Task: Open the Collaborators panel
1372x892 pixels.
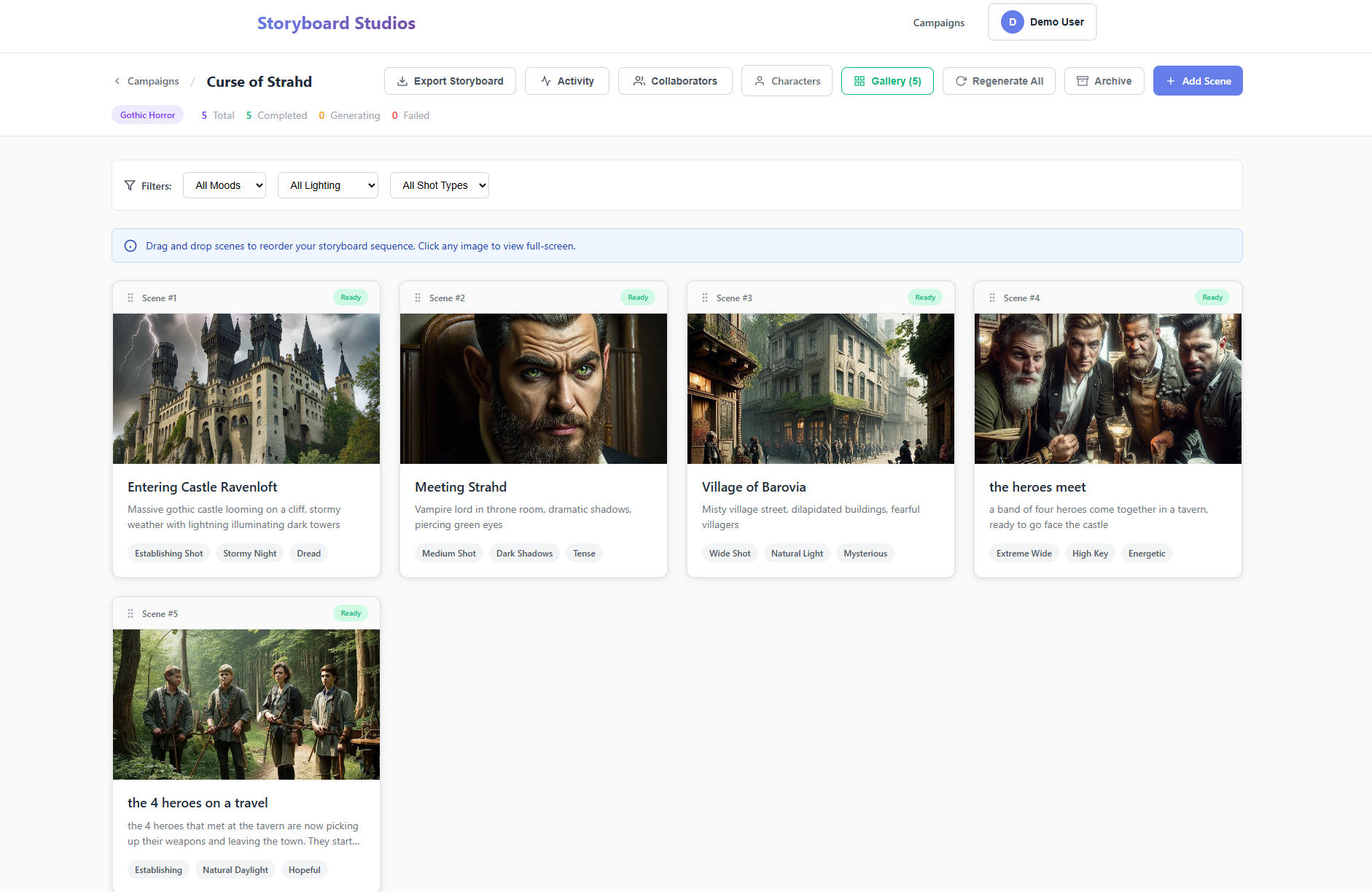Action: 675,81
